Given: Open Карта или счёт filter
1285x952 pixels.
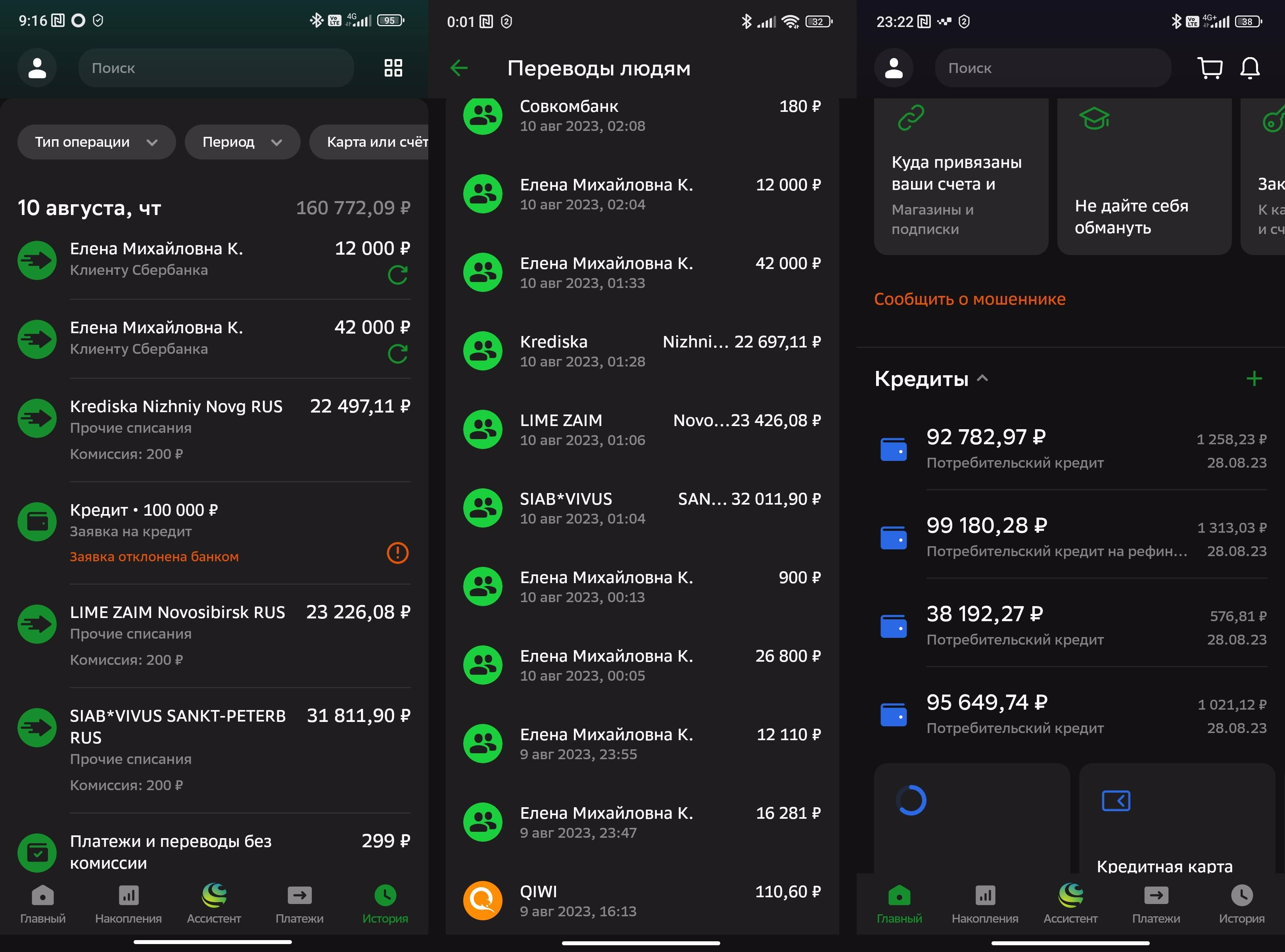Looking at the screenshot, I should pos(369,142).
